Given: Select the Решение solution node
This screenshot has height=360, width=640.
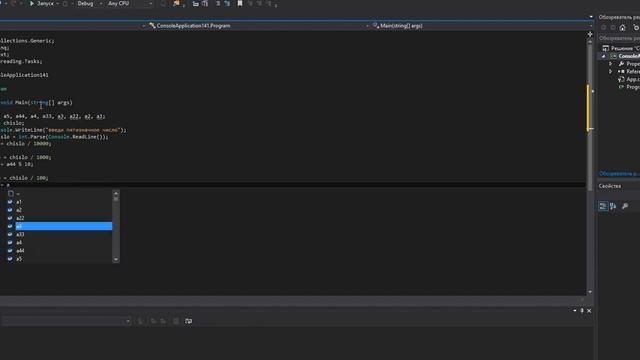Looking at the screenshot, I should [621, 49].
